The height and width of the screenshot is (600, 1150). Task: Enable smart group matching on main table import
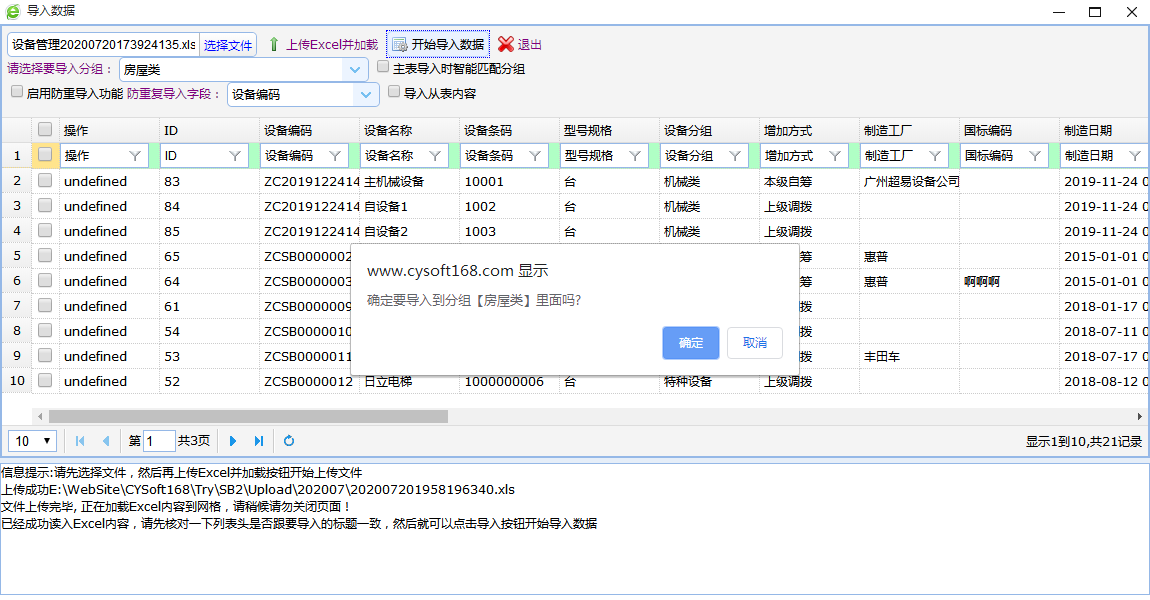click(383, 68)
